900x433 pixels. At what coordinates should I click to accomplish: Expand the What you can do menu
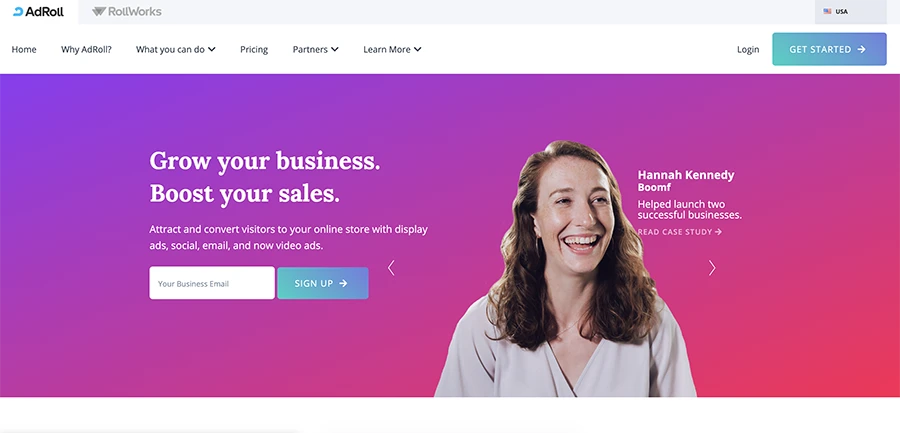(176, 49)
